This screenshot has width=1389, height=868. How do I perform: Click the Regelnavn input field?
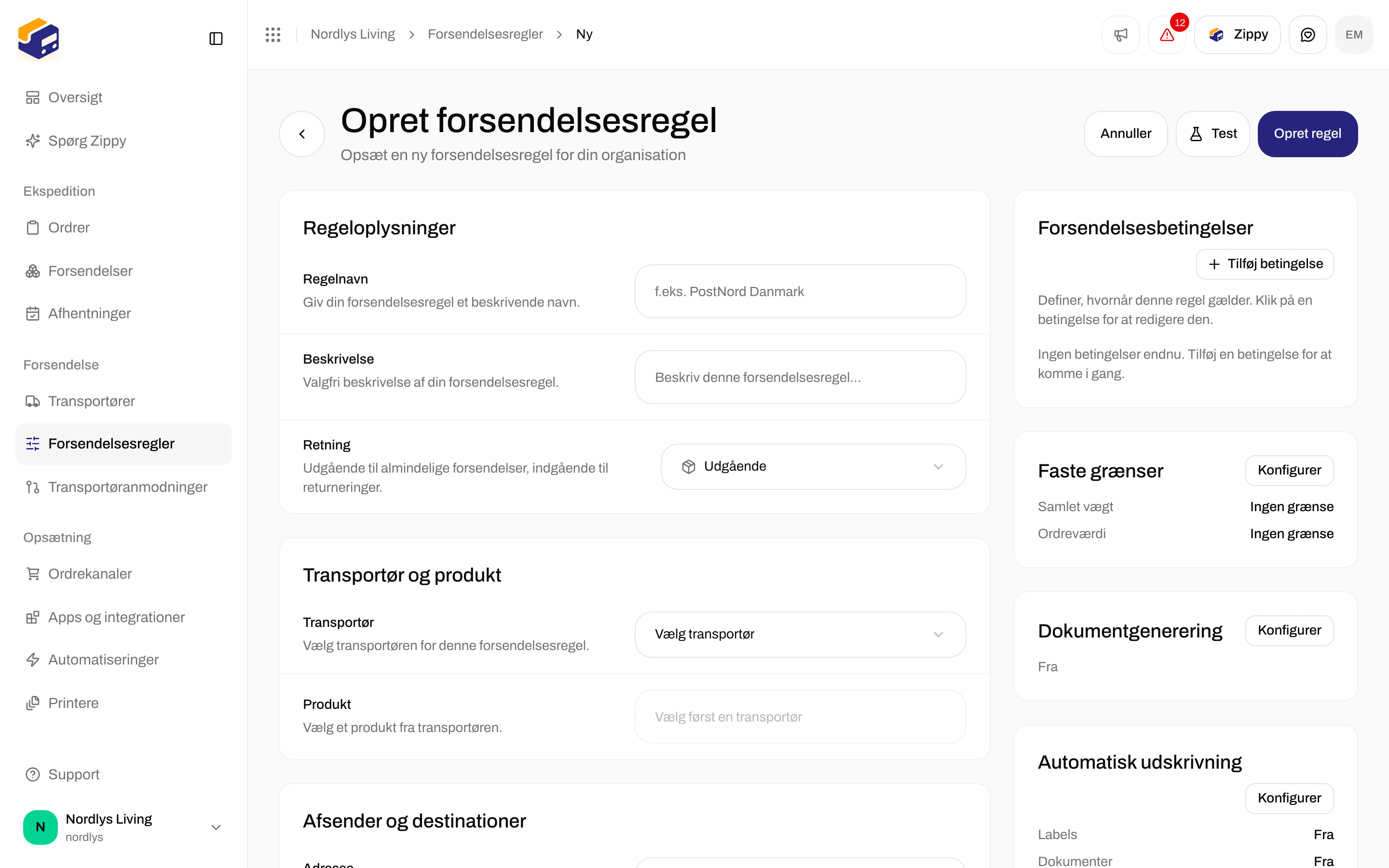click(800, 291)
